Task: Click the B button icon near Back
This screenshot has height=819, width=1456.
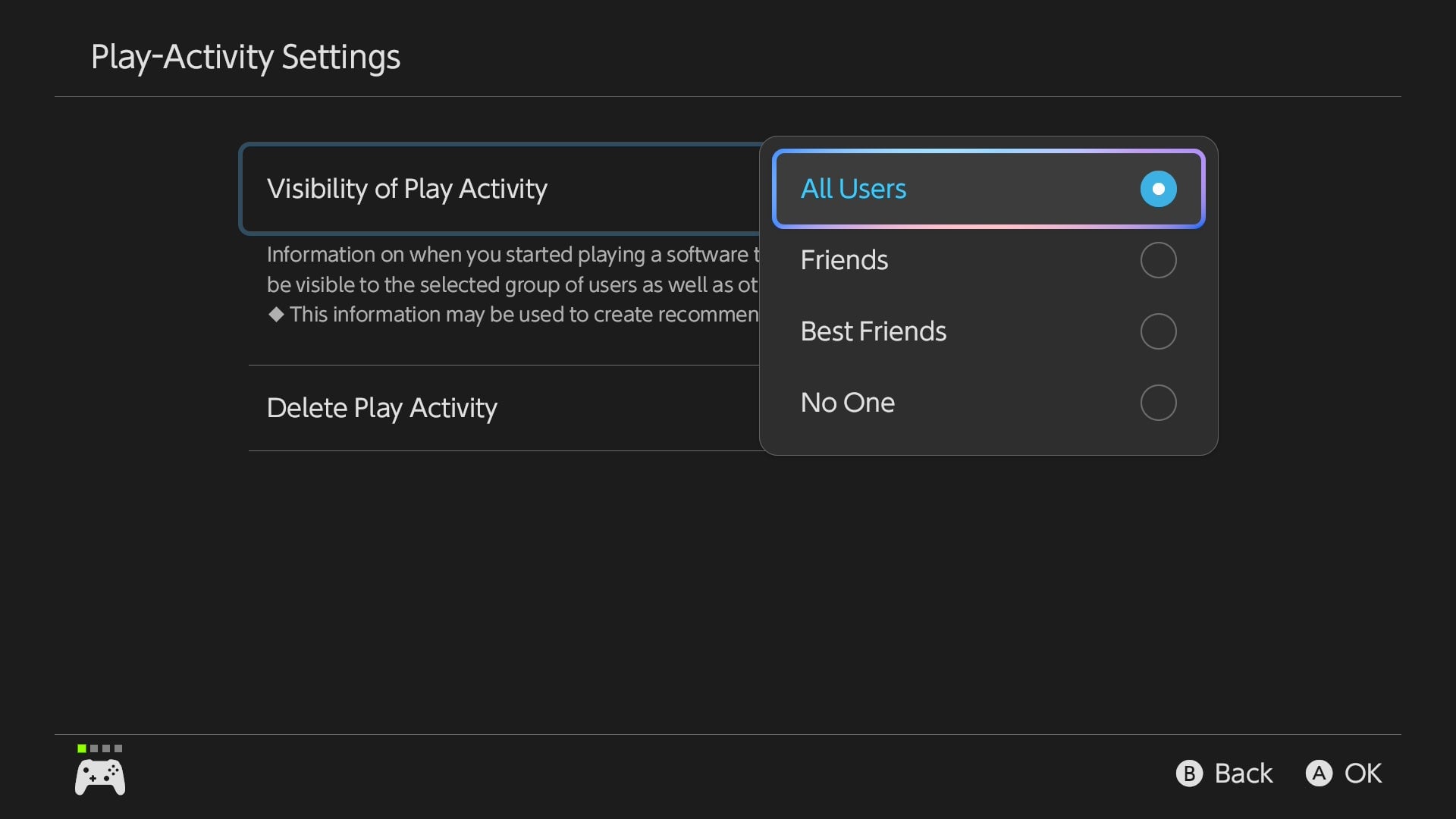Action: 1188,773
